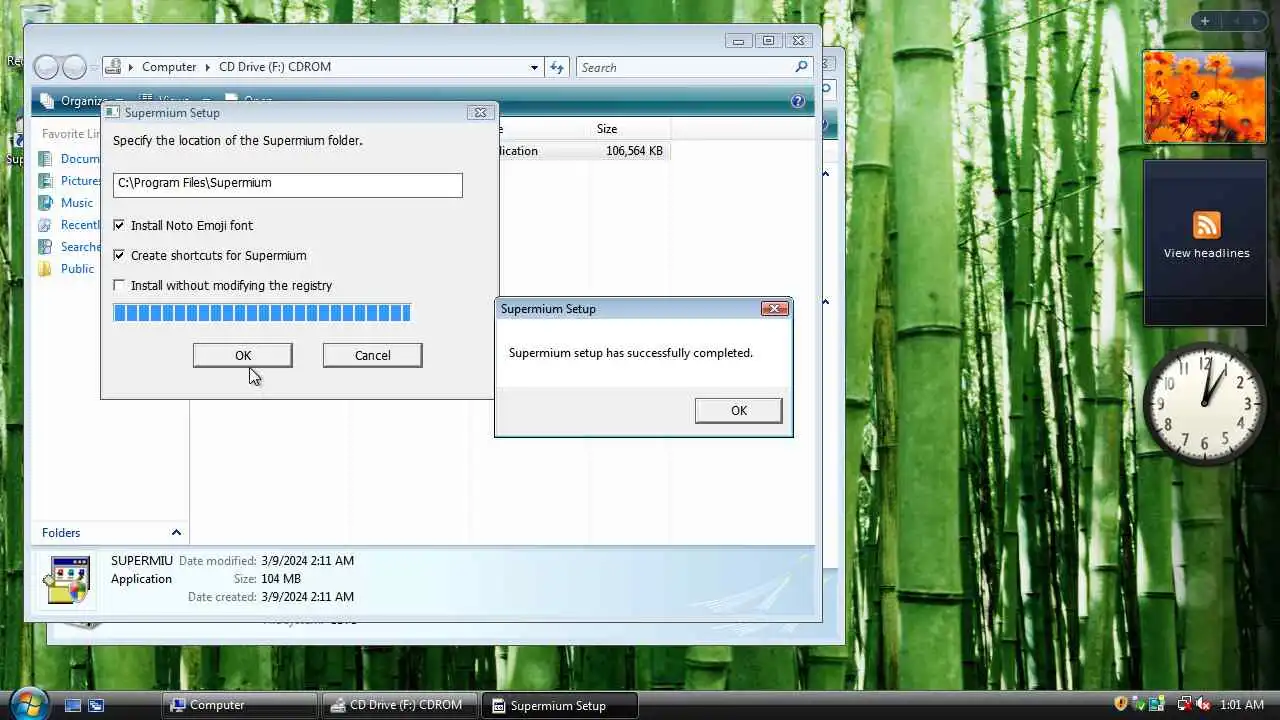Click Cancel in the Supermium Setup dialog
This screenshot has height=720, width=1280.
pyautogui.click(x=372, y=355)
